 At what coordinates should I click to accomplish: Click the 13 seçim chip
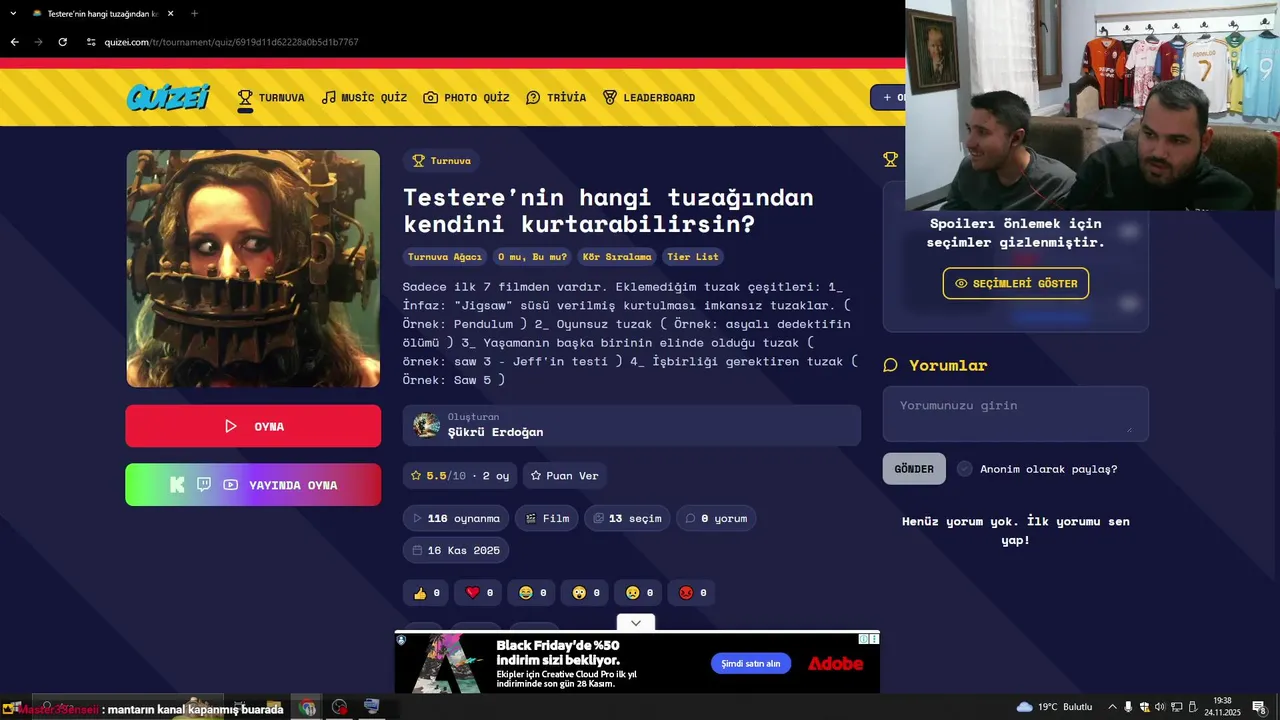(627, 518)
